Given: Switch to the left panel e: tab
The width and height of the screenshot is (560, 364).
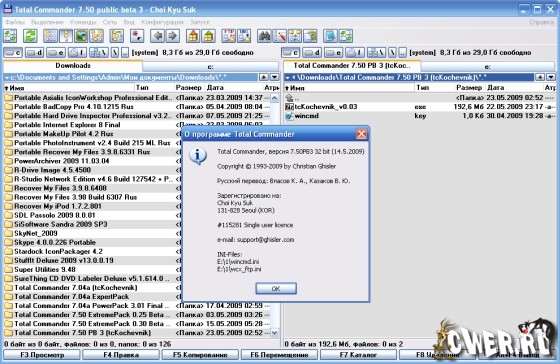Looking at the screenshot, I should pos(211,67).
